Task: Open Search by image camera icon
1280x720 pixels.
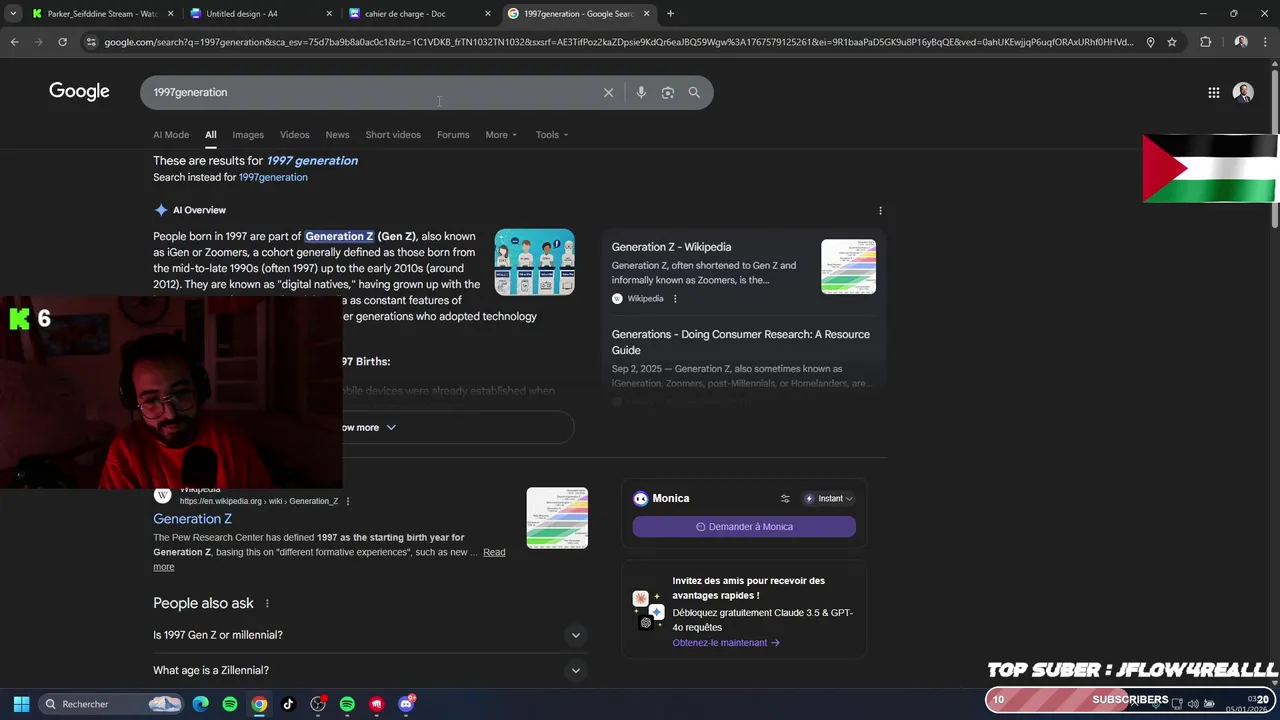Action: (667, 92)
